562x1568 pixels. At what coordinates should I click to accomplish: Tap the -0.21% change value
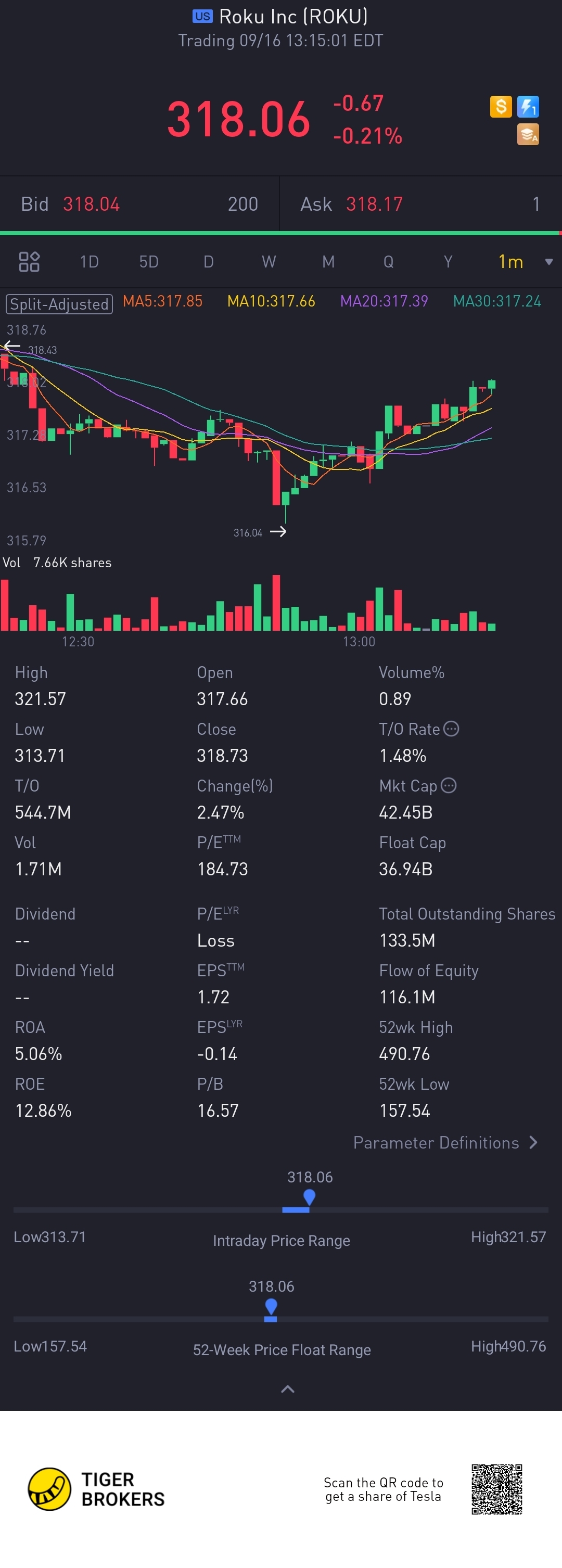point(367,136)
